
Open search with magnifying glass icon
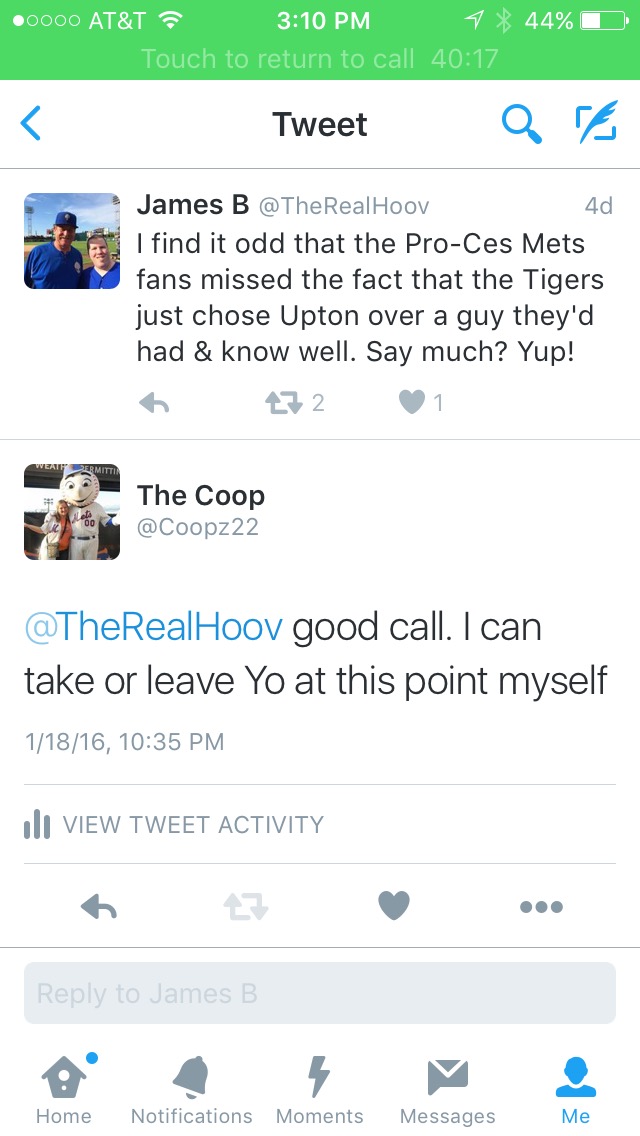(x=520, y=124)
